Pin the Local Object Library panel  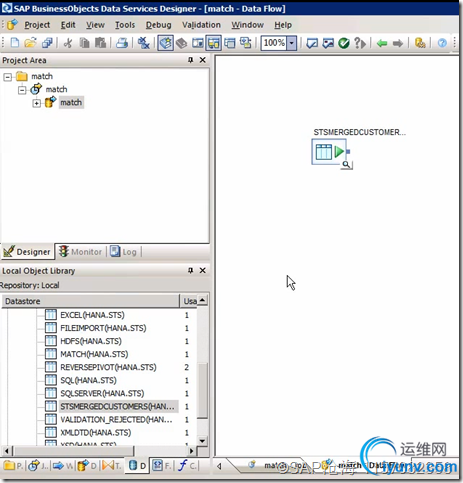190,270
